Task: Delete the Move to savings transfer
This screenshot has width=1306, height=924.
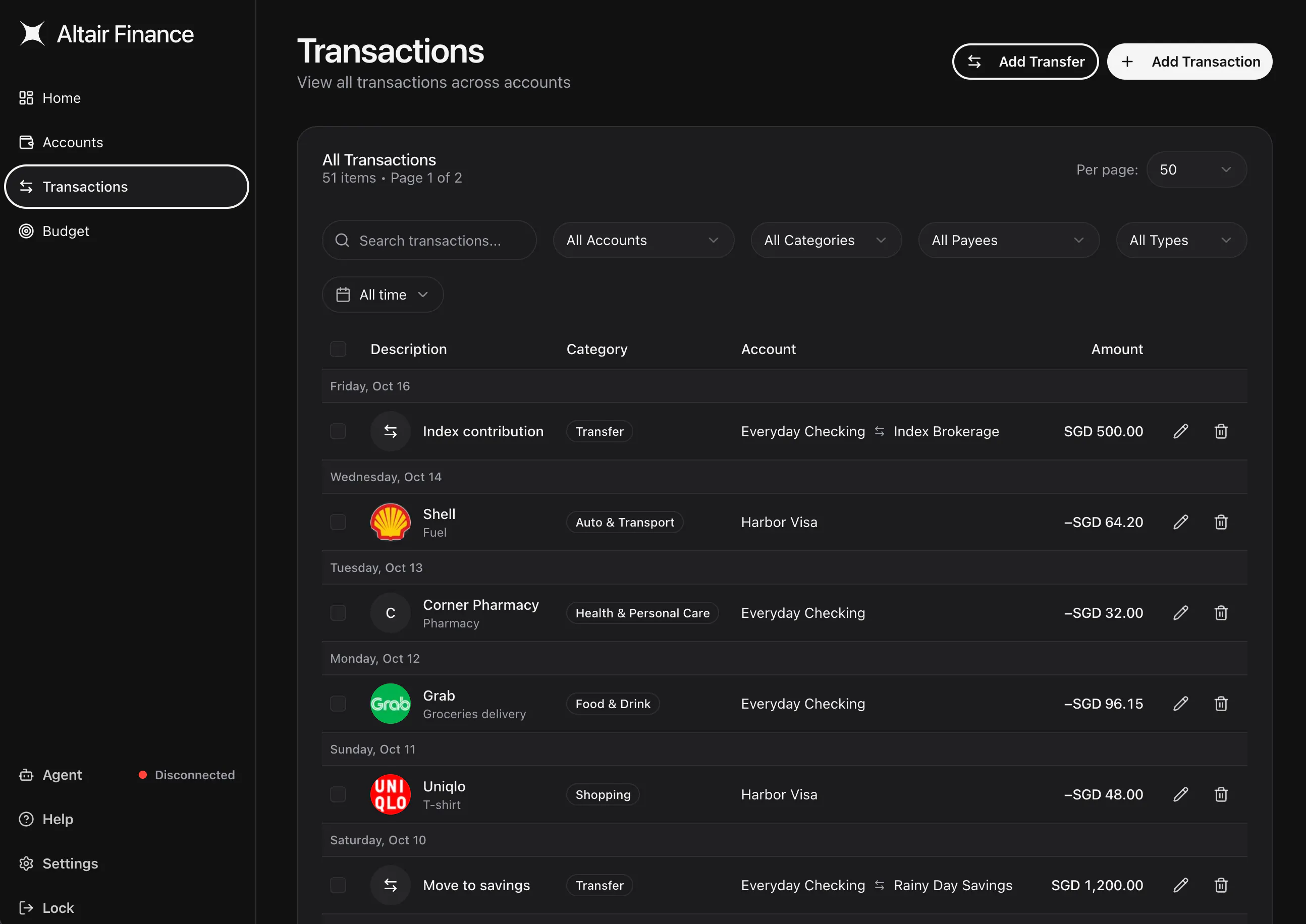Action: tap(1221, 885)
